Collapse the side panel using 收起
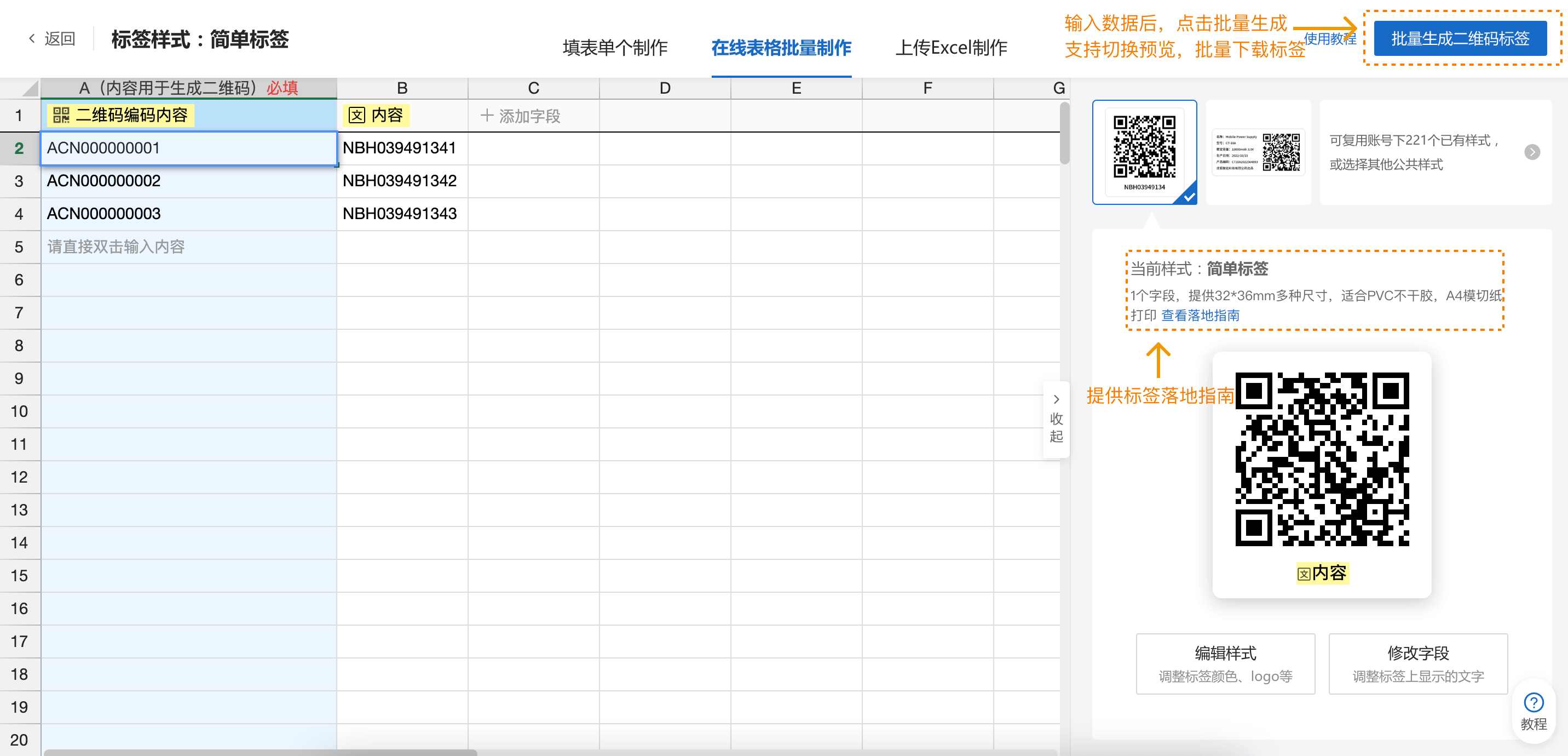This screenshot has width=1568, height=756. 1056,419
